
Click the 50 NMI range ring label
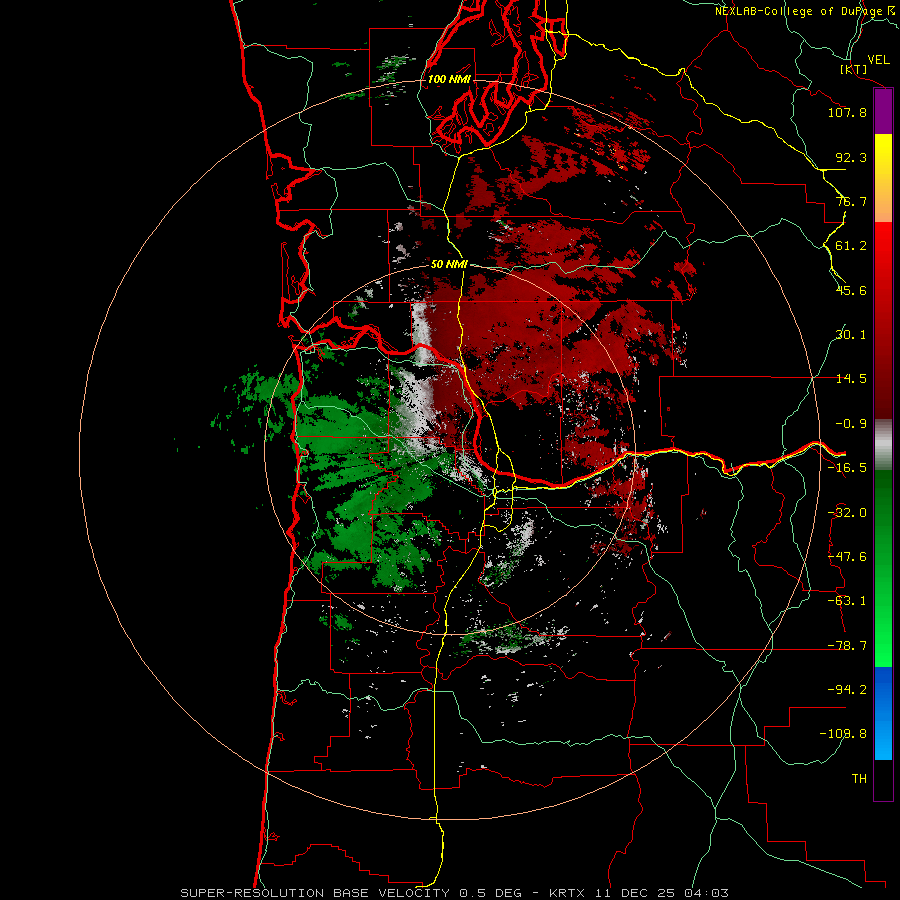(x=449, y=264)
